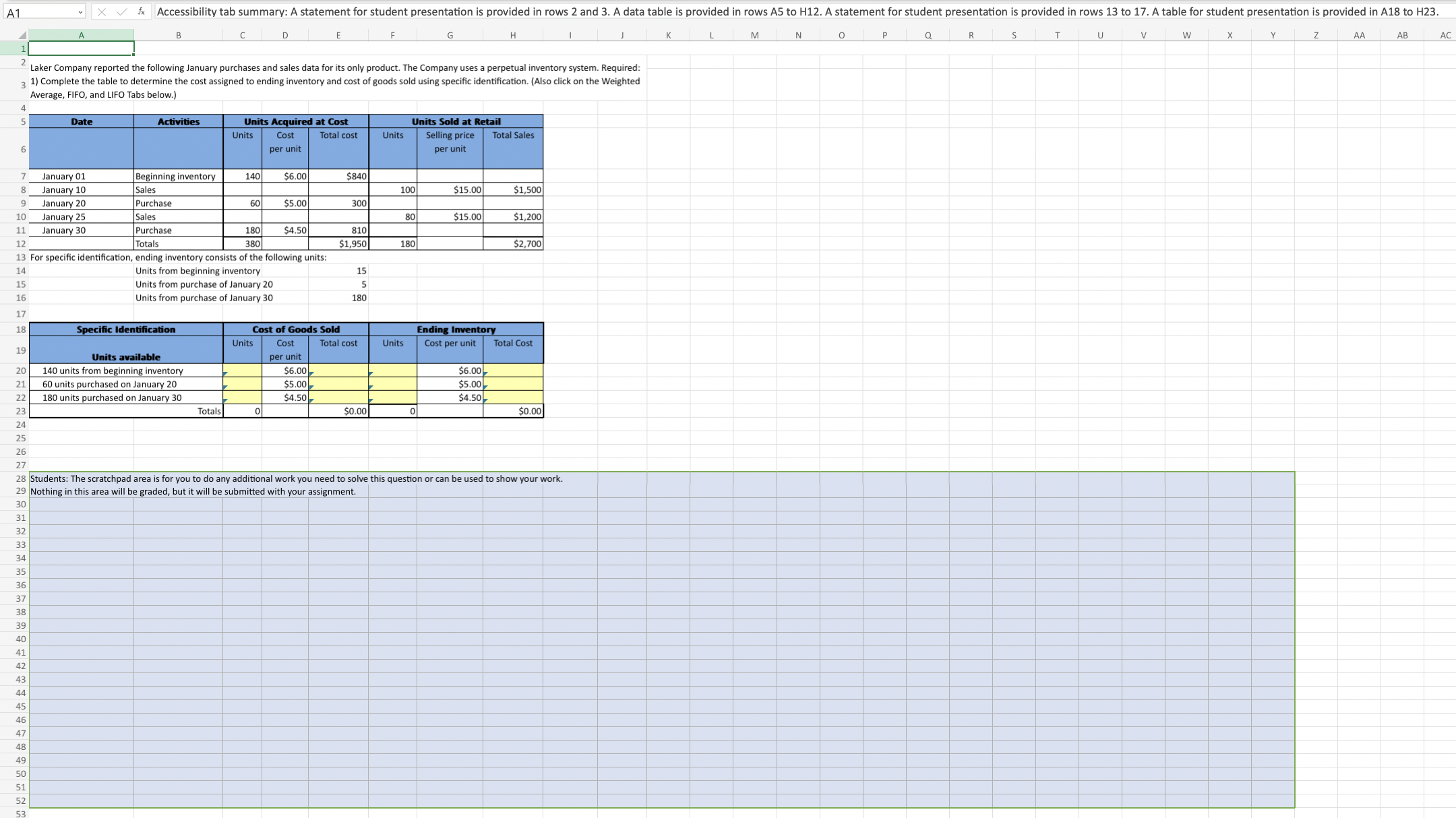Click ending inventory total cost cell for beginning inventory

pyautogui.click(x=513, y=371)
